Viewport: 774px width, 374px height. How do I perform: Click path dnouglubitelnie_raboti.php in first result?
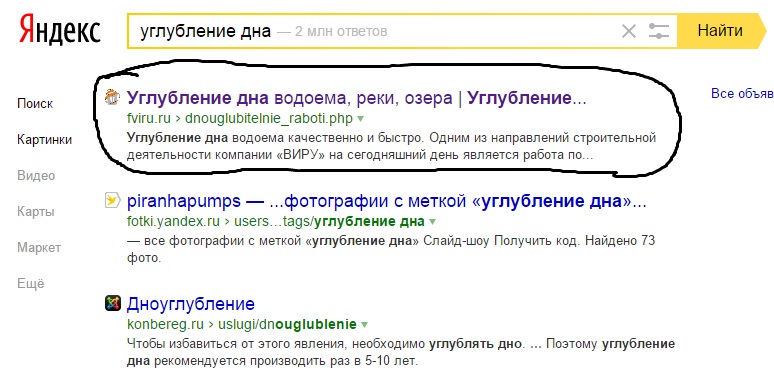coord(269,118)
